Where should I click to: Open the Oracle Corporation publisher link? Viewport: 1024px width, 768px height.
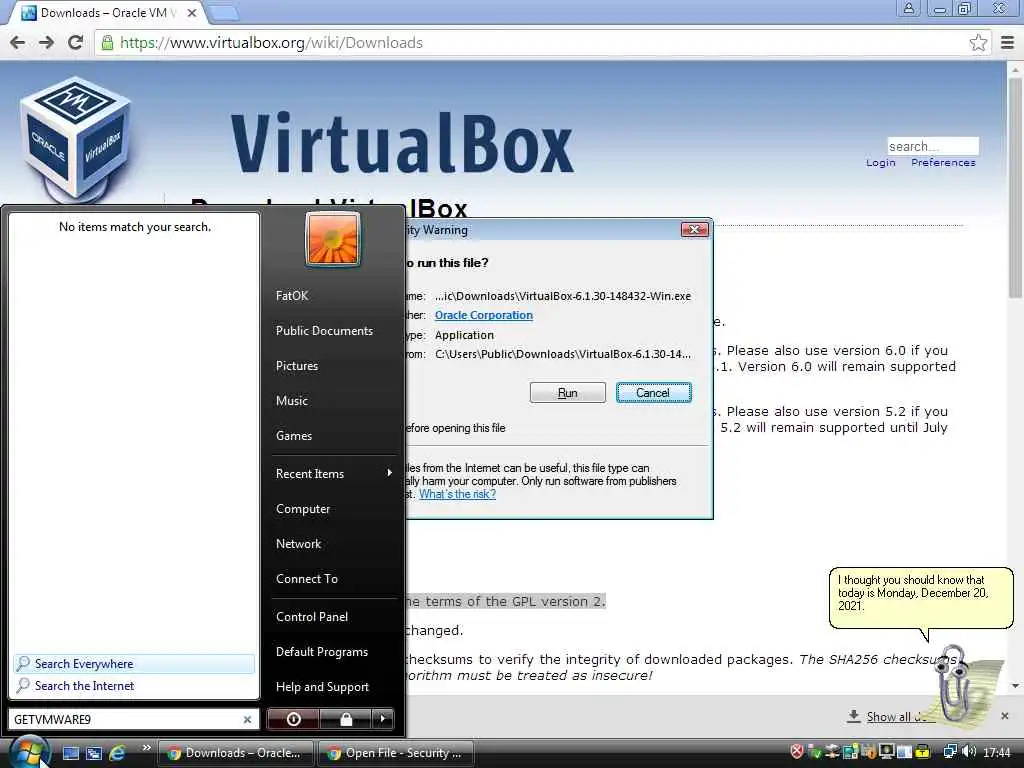(483, 315)
